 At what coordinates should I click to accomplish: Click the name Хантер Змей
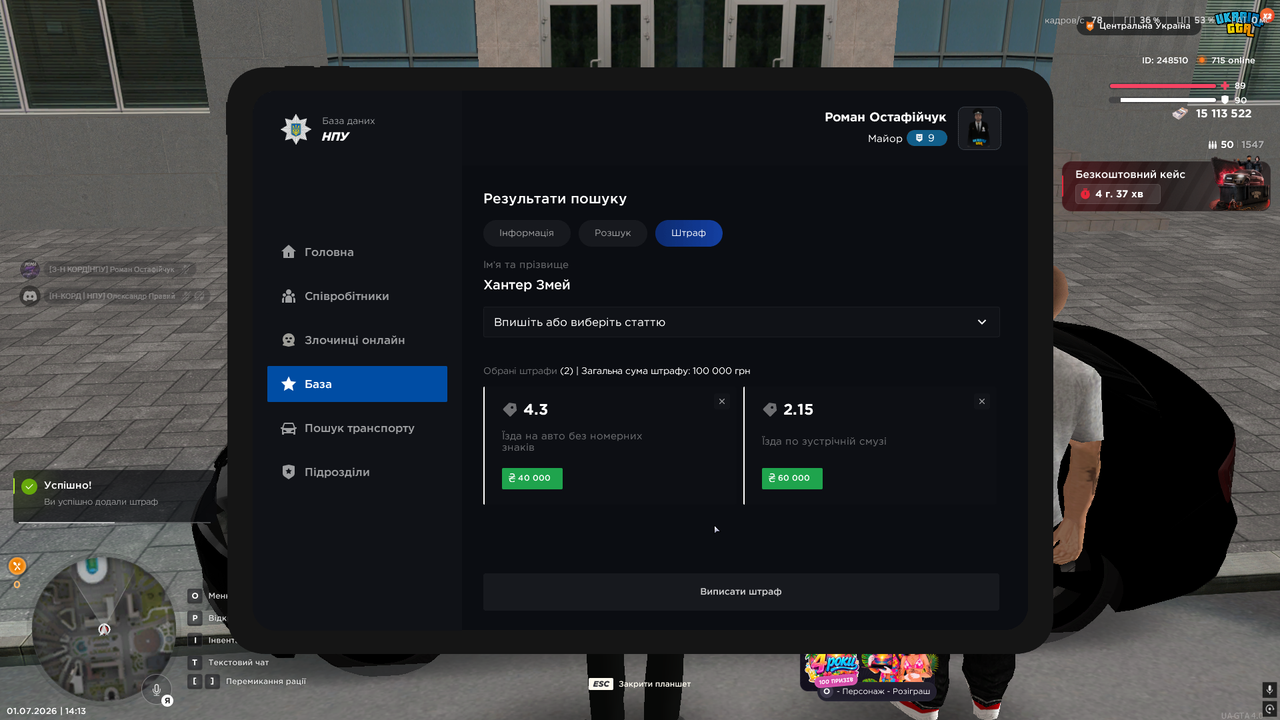[x=527, y=285]
